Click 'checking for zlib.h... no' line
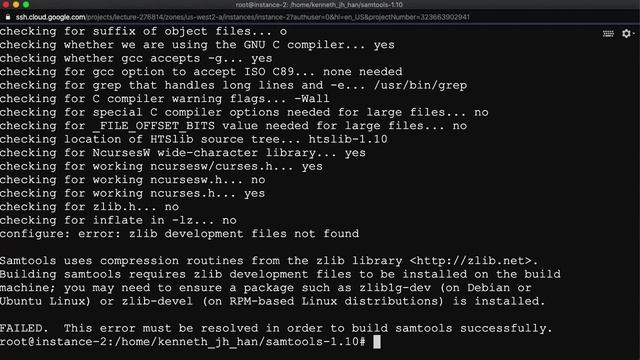Viewport: 640px width, 360px height. tap(89, 207)
